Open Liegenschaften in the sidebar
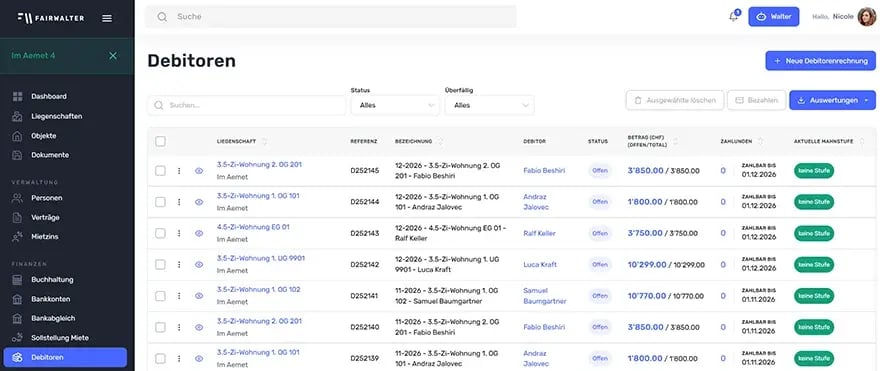 coord(57,116)
